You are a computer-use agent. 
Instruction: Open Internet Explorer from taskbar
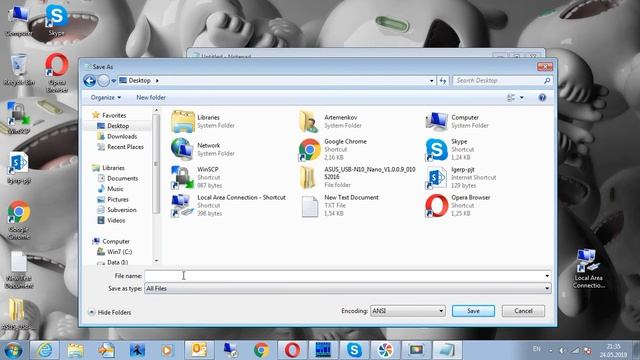(44, 350)
